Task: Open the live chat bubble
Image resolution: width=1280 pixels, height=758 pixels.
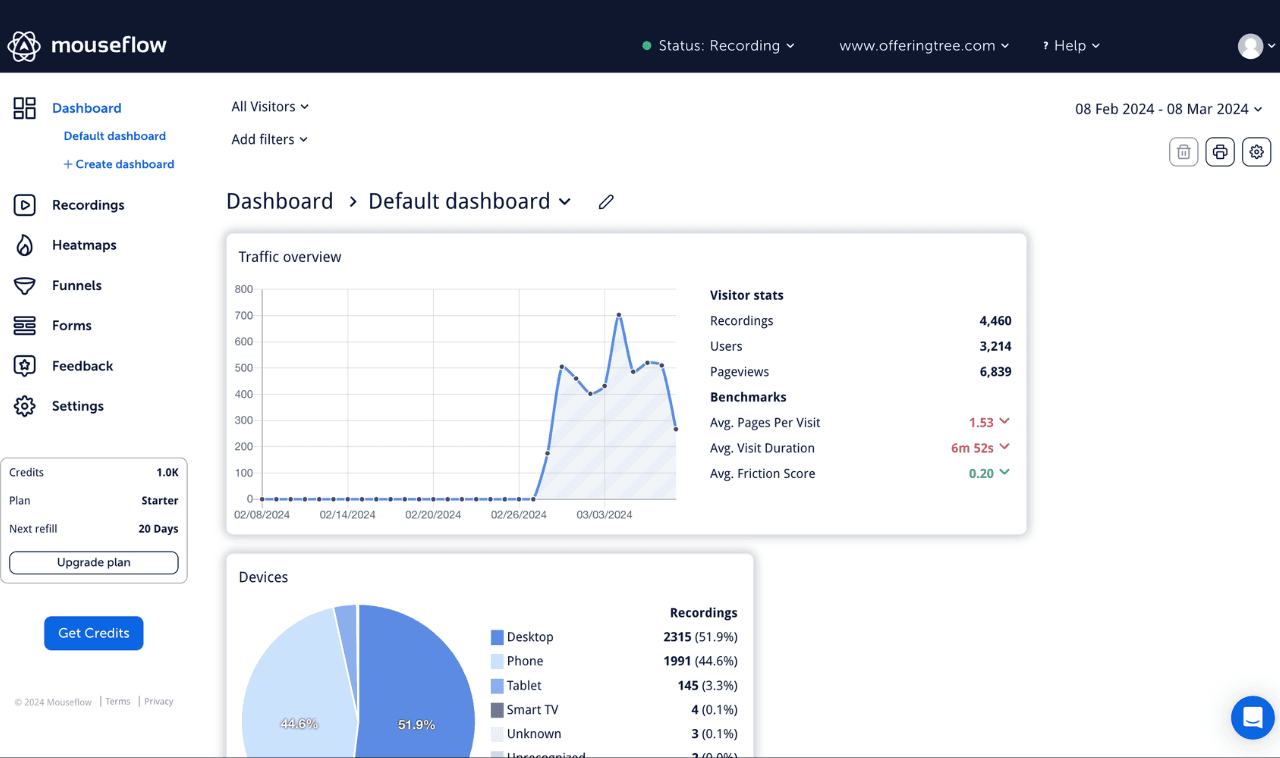Action: (1252, 717)
